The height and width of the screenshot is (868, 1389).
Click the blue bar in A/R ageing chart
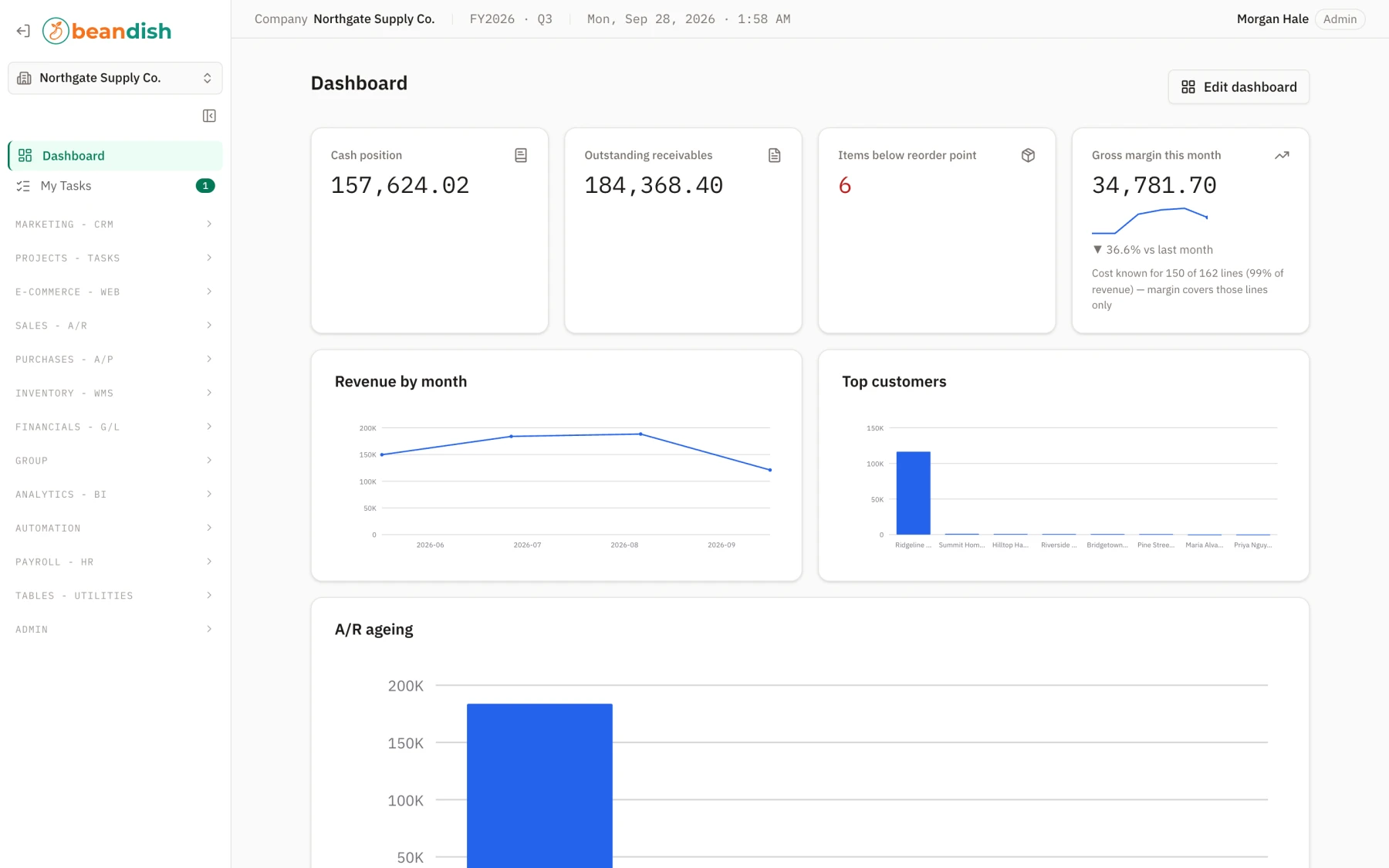[539, 785]
